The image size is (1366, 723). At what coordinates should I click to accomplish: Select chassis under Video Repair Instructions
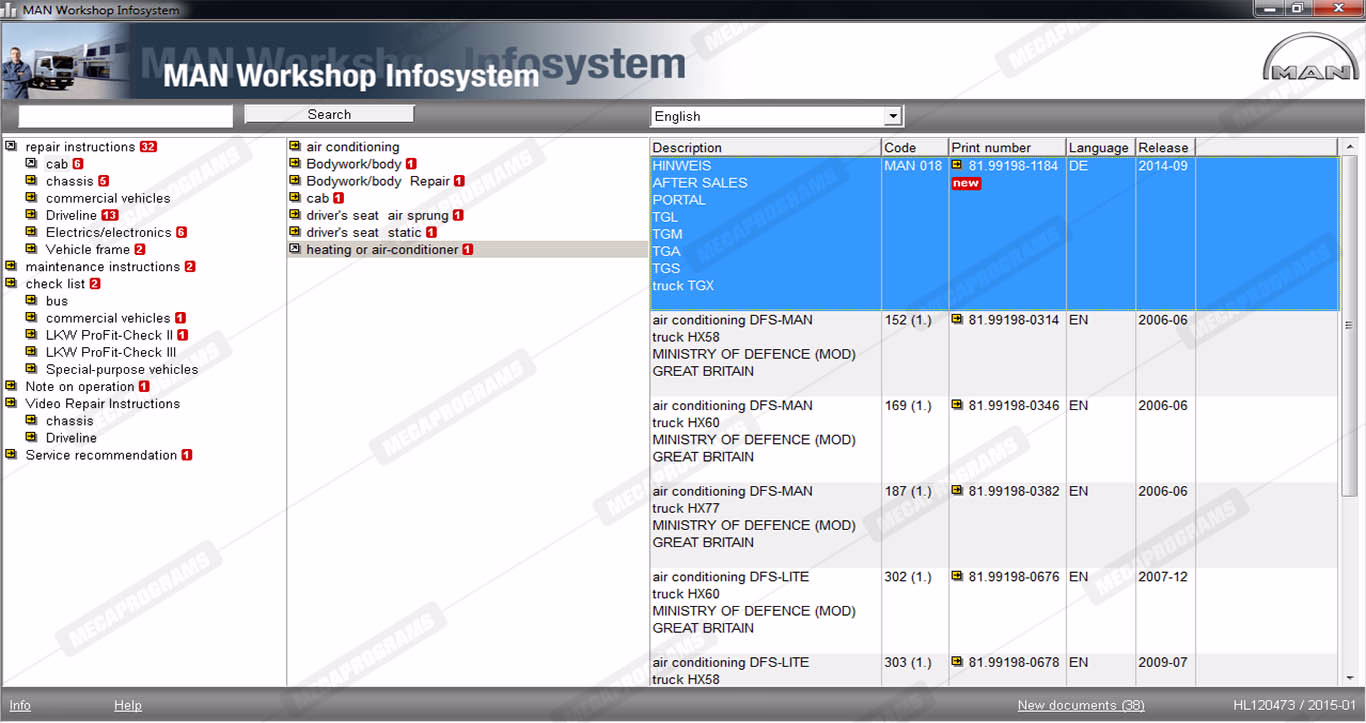[x=70, y=420]
